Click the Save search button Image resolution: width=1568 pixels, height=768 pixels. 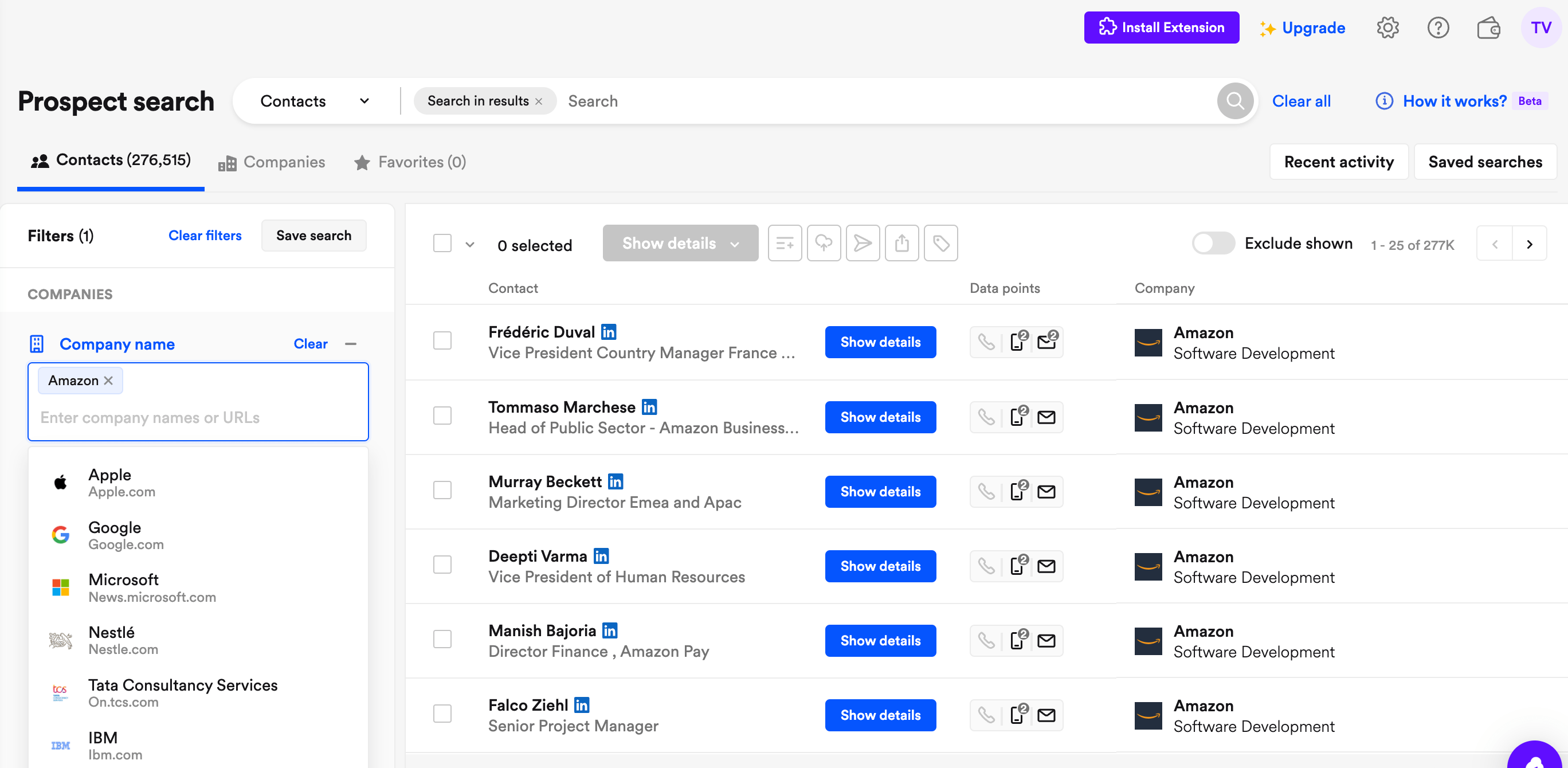[x=313, y=236]
